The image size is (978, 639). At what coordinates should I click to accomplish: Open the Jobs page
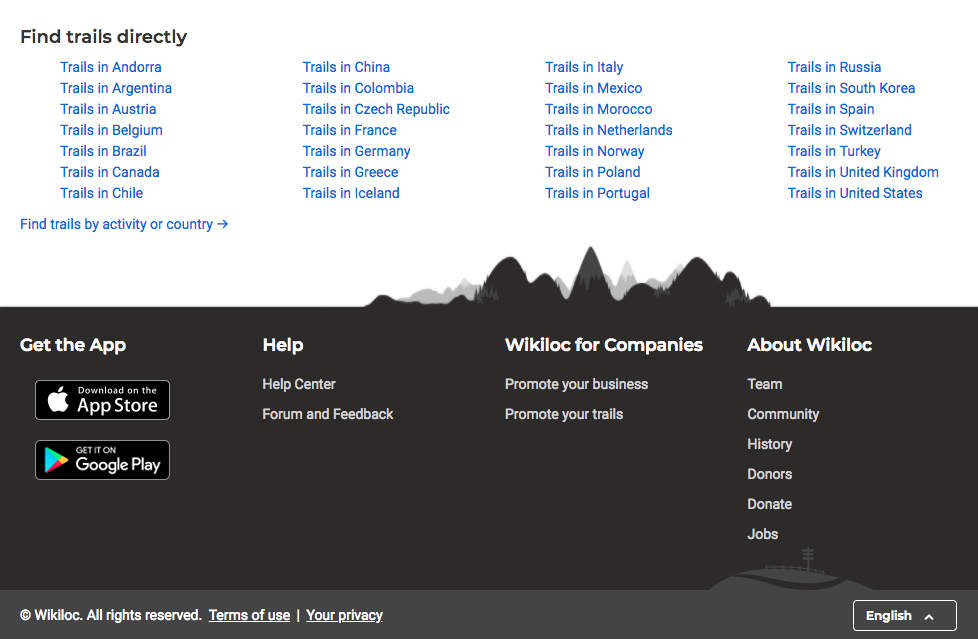pyautogui.click(x=762, y=534)
